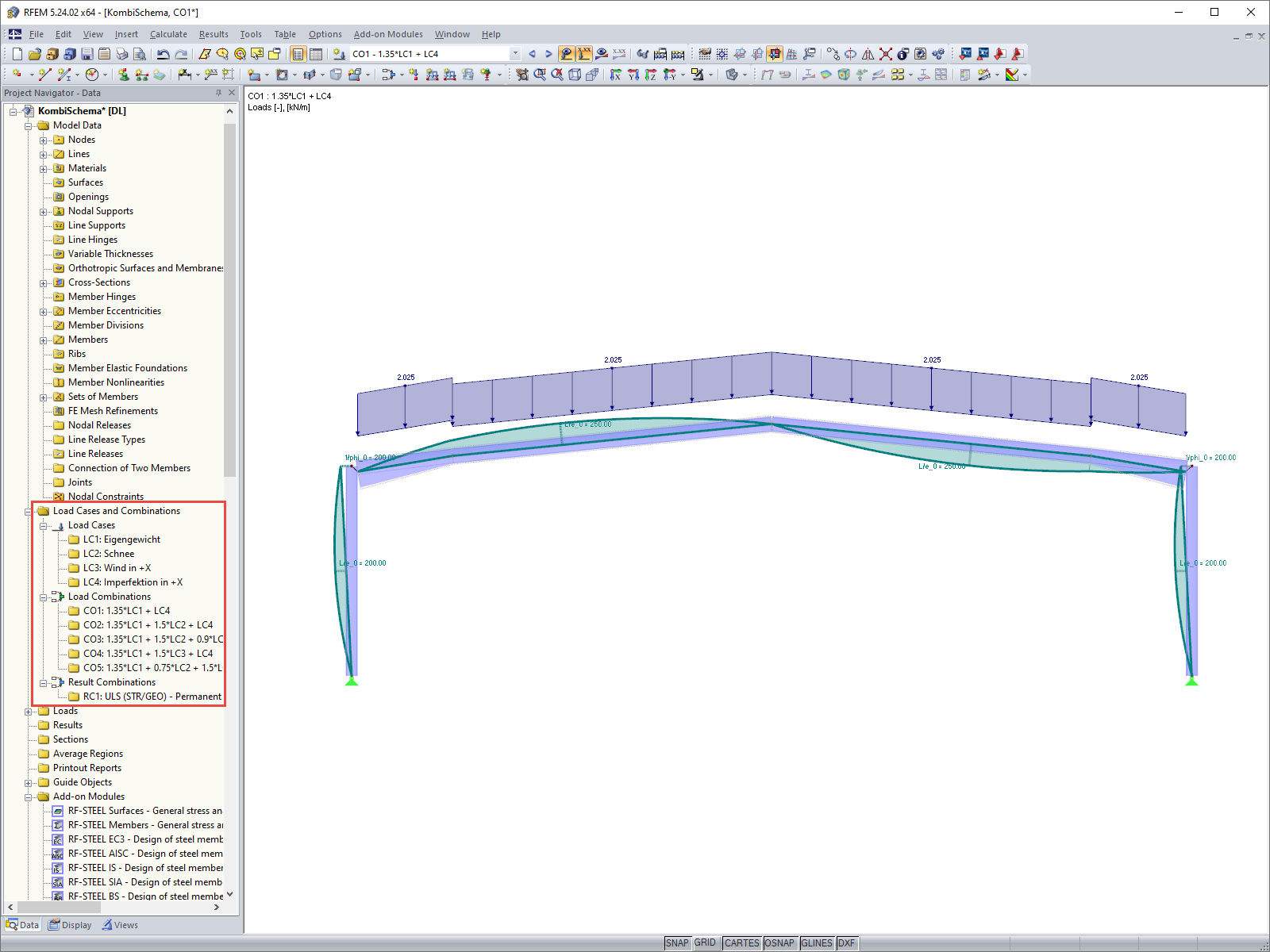Click the new line tool icon

tap(45, 75)
